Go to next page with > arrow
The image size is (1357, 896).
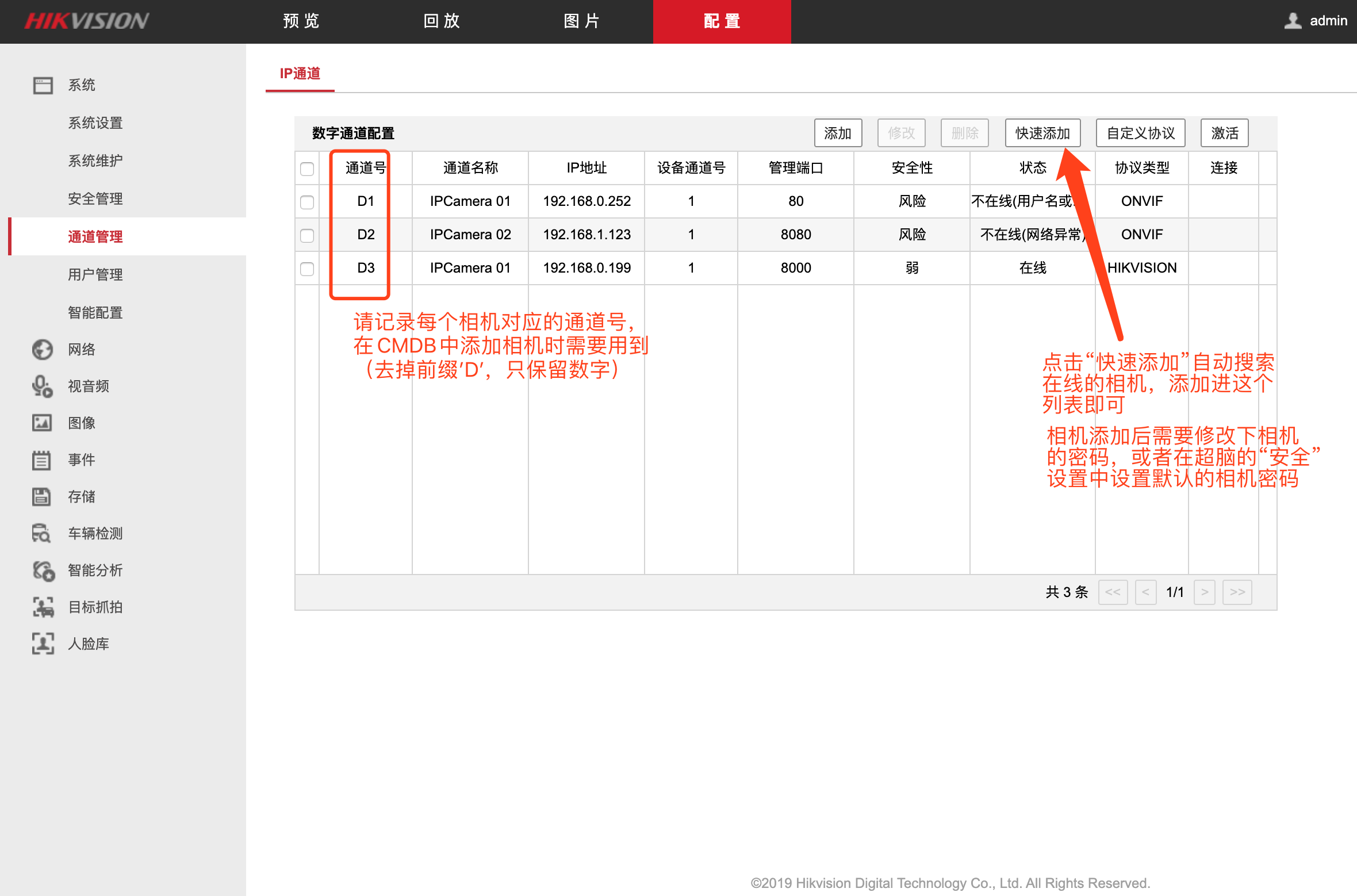point(1204,592)
